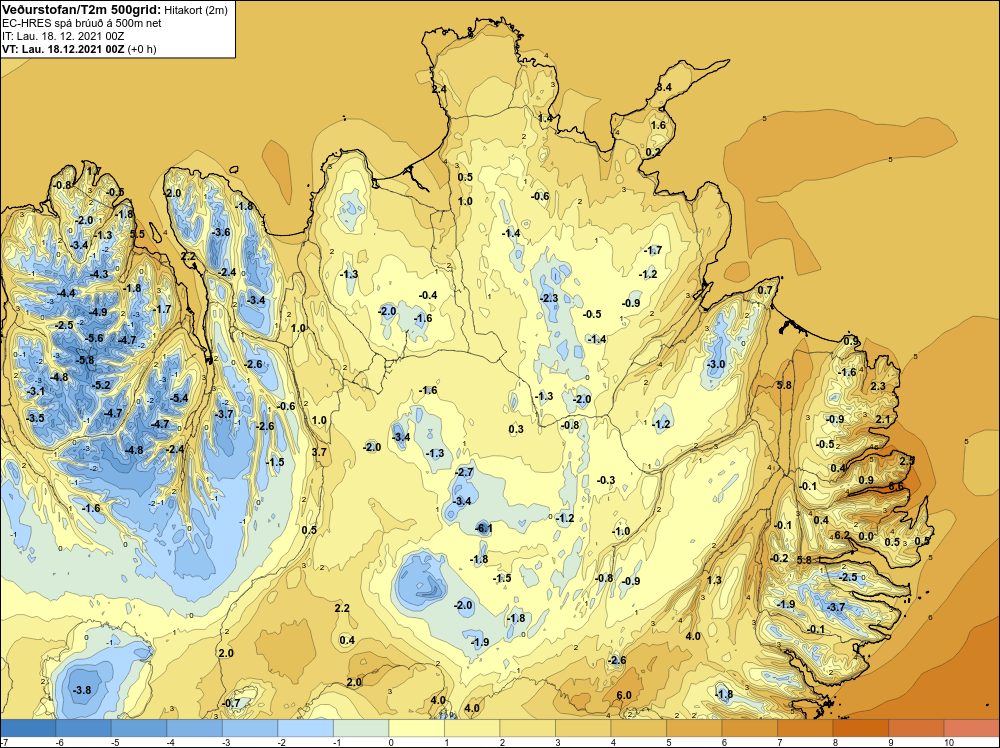The height and width of the screenshot is (748, 1000).
Task: Click the map title 'Veðurstofan/T2m 500grid'
Action: point(81,10)
